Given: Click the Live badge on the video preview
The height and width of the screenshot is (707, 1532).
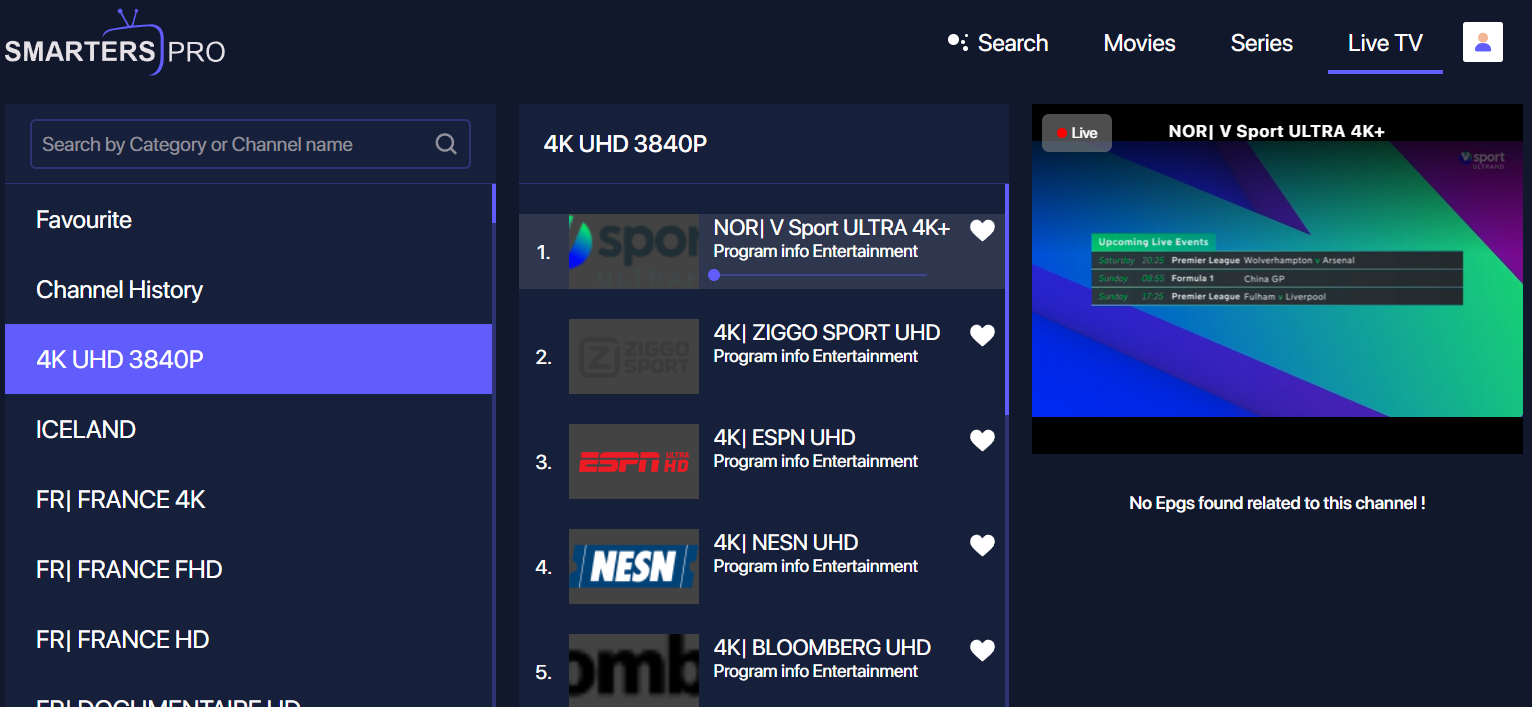Looking at the screenshot, I should (1076, 132).
